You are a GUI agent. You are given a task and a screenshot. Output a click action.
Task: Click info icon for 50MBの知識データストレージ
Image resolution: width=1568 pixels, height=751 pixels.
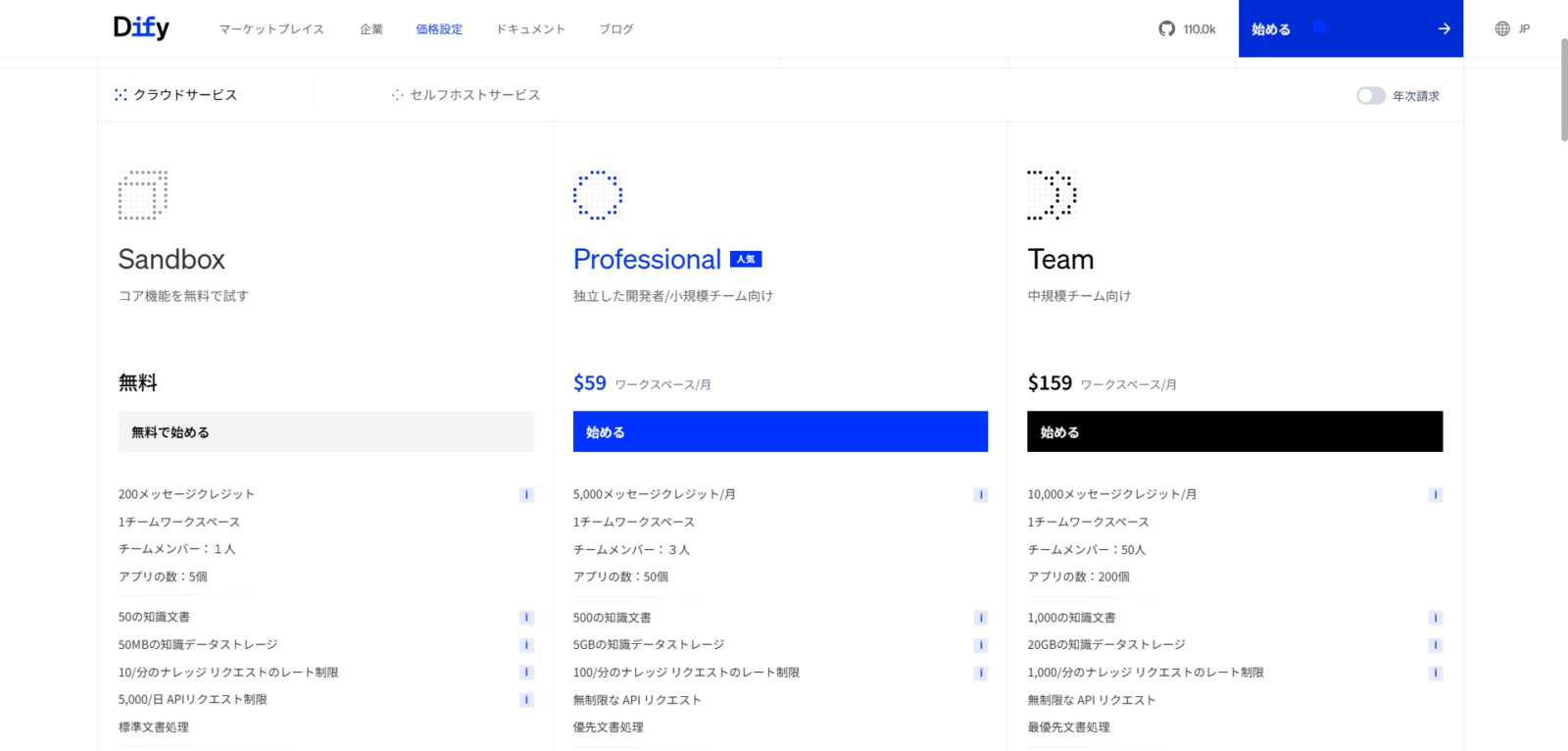526,645
